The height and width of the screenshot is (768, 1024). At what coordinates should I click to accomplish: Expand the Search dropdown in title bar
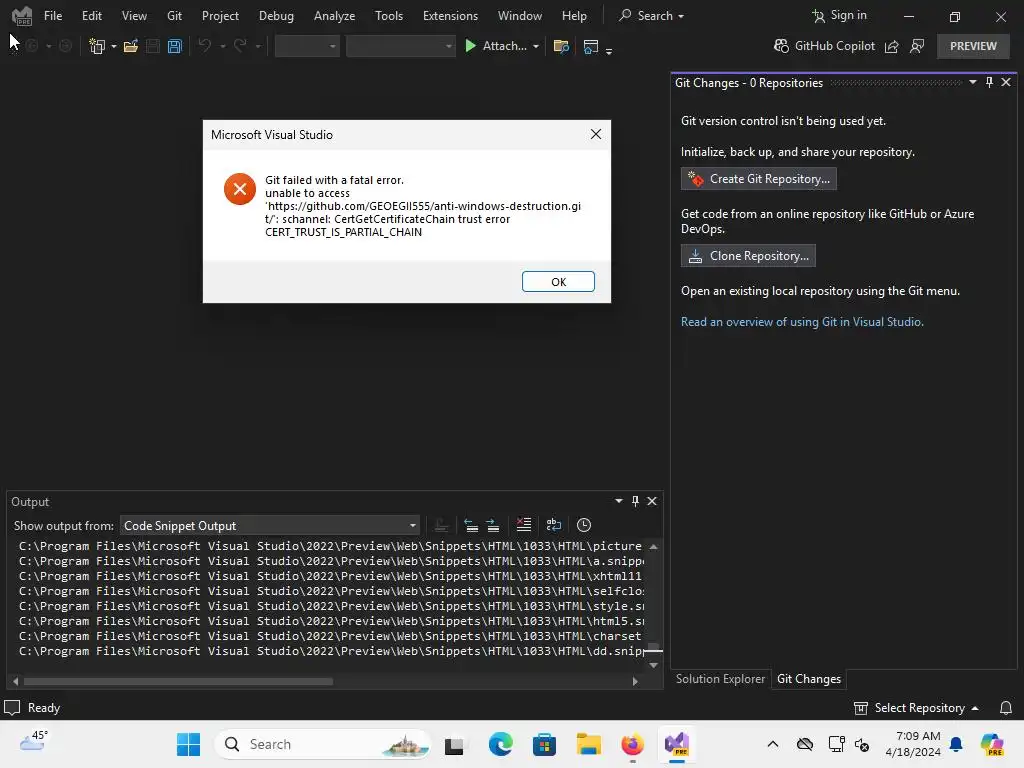(680, 16)
